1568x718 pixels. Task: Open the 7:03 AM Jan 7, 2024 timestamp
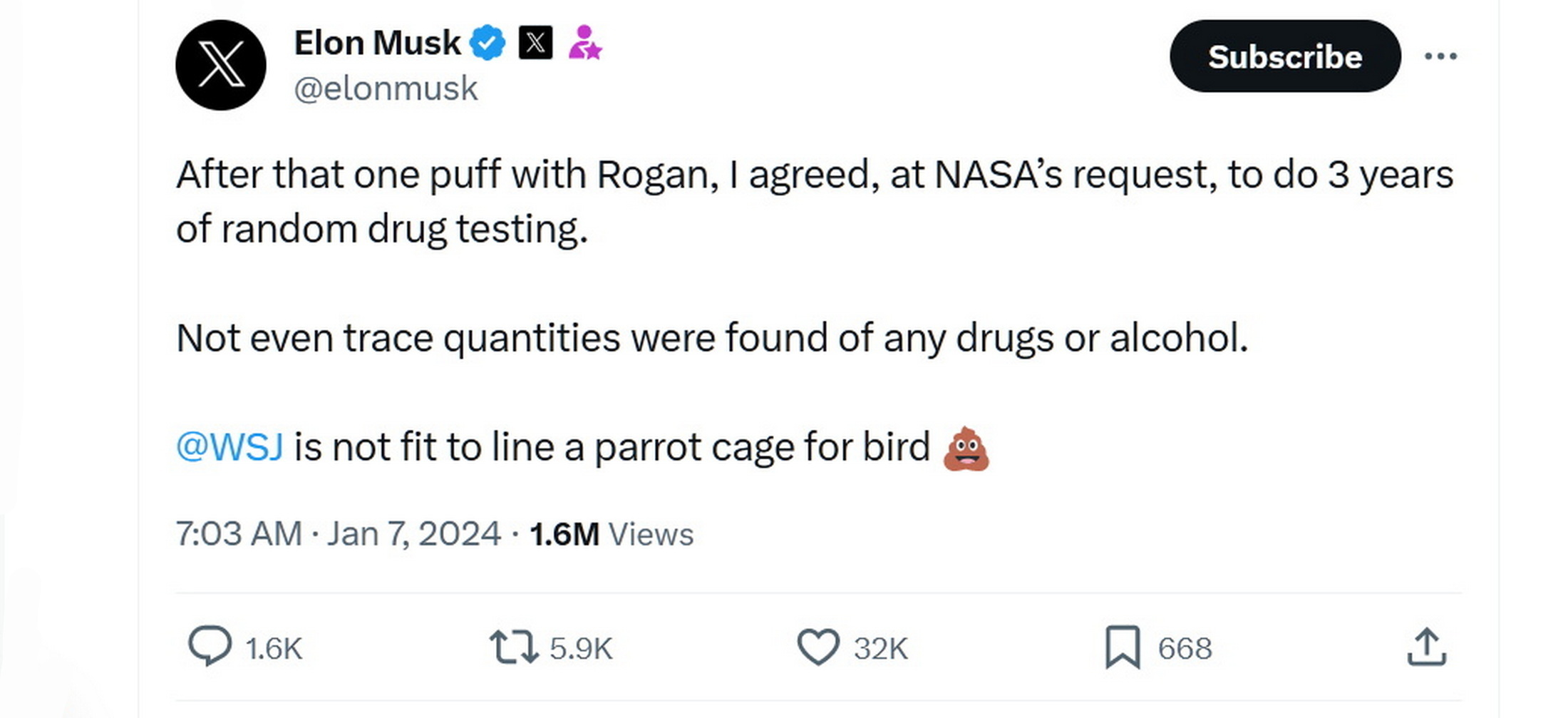pyautogui.click(x=339, y=534)
